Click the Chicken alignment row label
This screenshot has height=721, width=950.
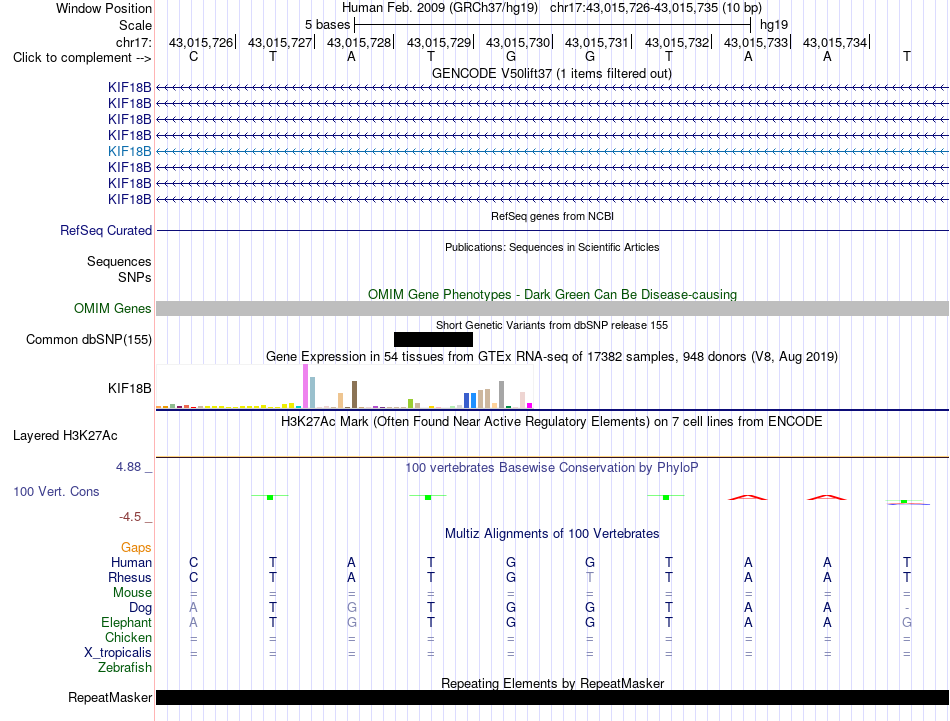(x=128, y=637)
